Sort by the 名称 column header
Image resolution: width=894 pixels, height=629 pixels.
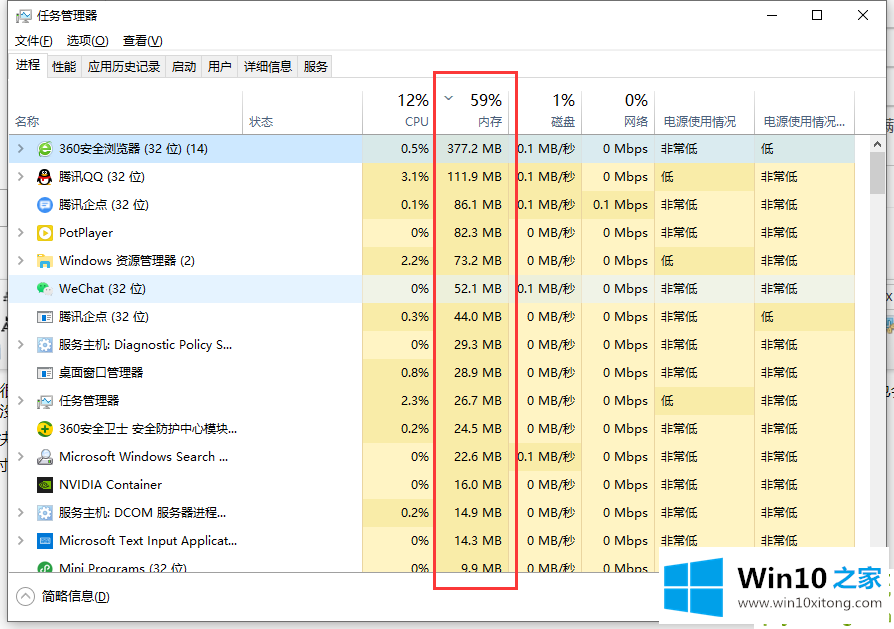[x=125, y=112]
